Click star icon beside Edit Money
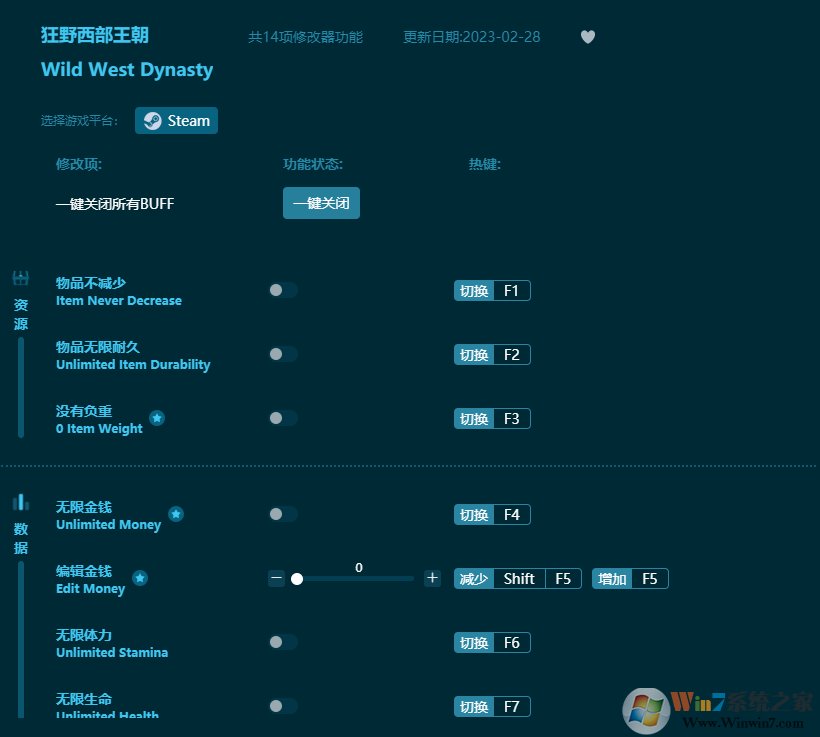The width and height of the screenshot is (820, 737). (140, 578)
